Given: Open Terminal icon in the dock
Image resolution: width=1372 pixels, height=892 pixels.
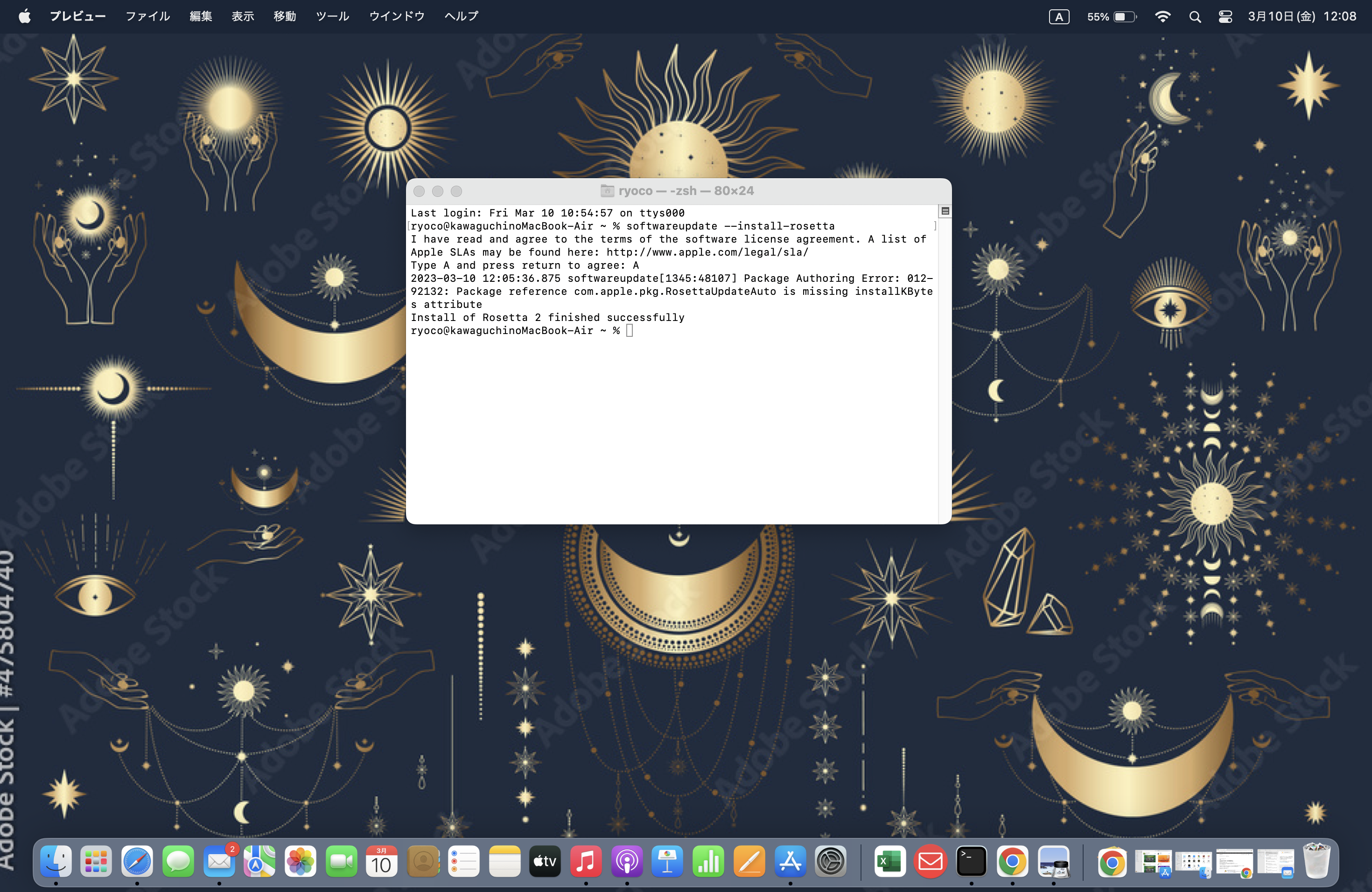Looking at the screenshot, I should point(971,862).
